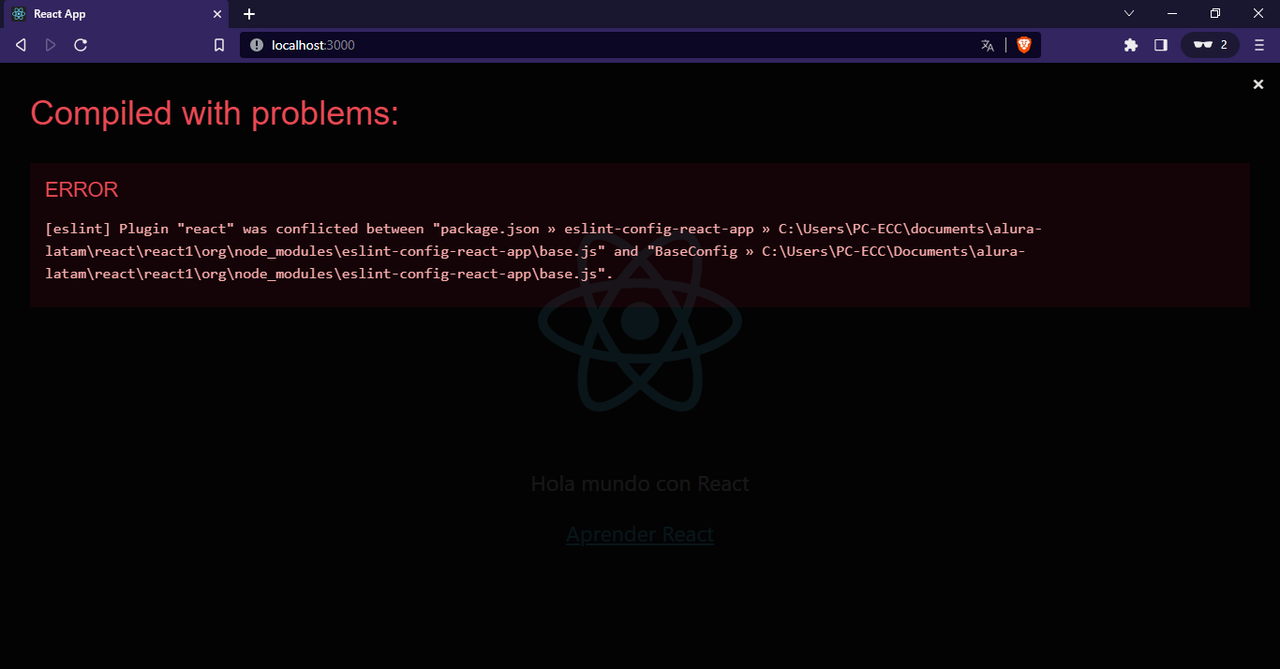1280x669 pixels.
Task: Open the private windows glasses indicator
Action: tap(1210, 45)
